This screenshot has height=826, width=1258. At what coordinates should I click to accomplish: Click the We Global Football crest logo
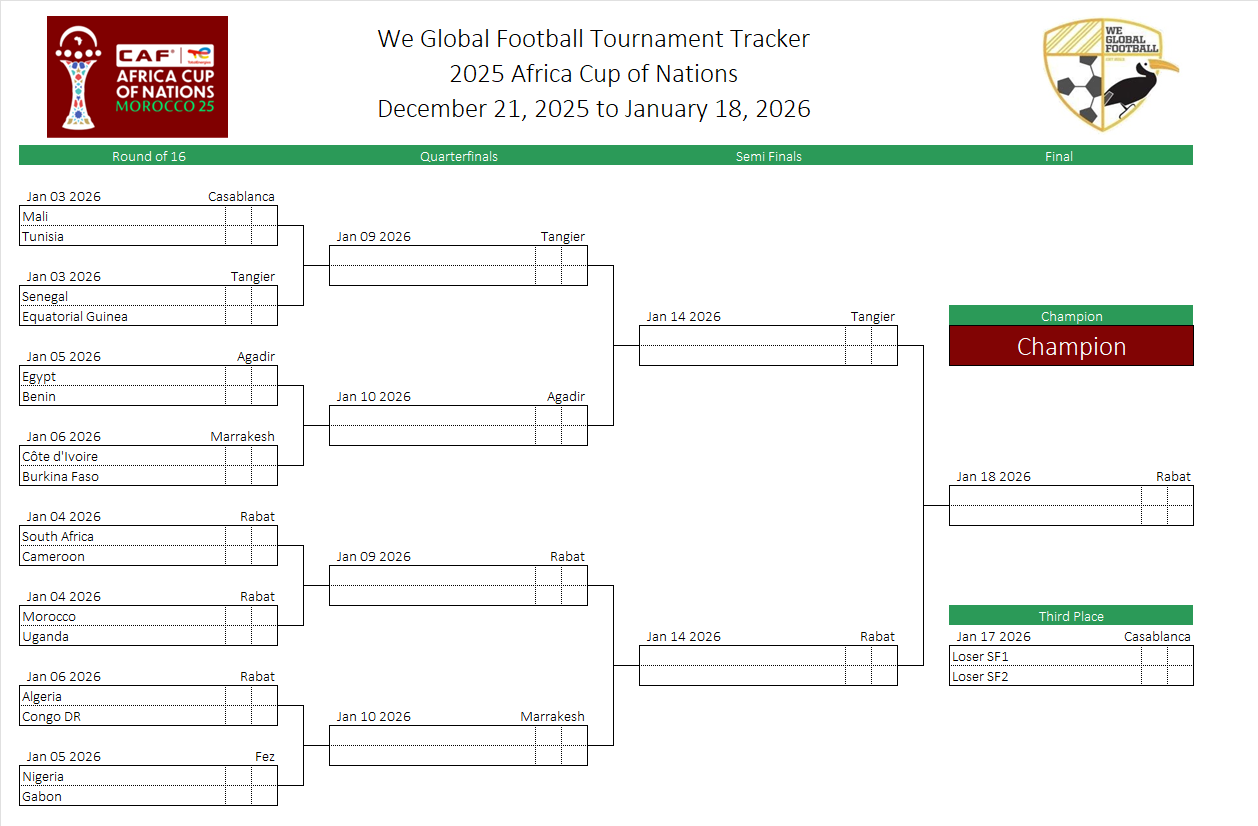[x=1110, y=77]
